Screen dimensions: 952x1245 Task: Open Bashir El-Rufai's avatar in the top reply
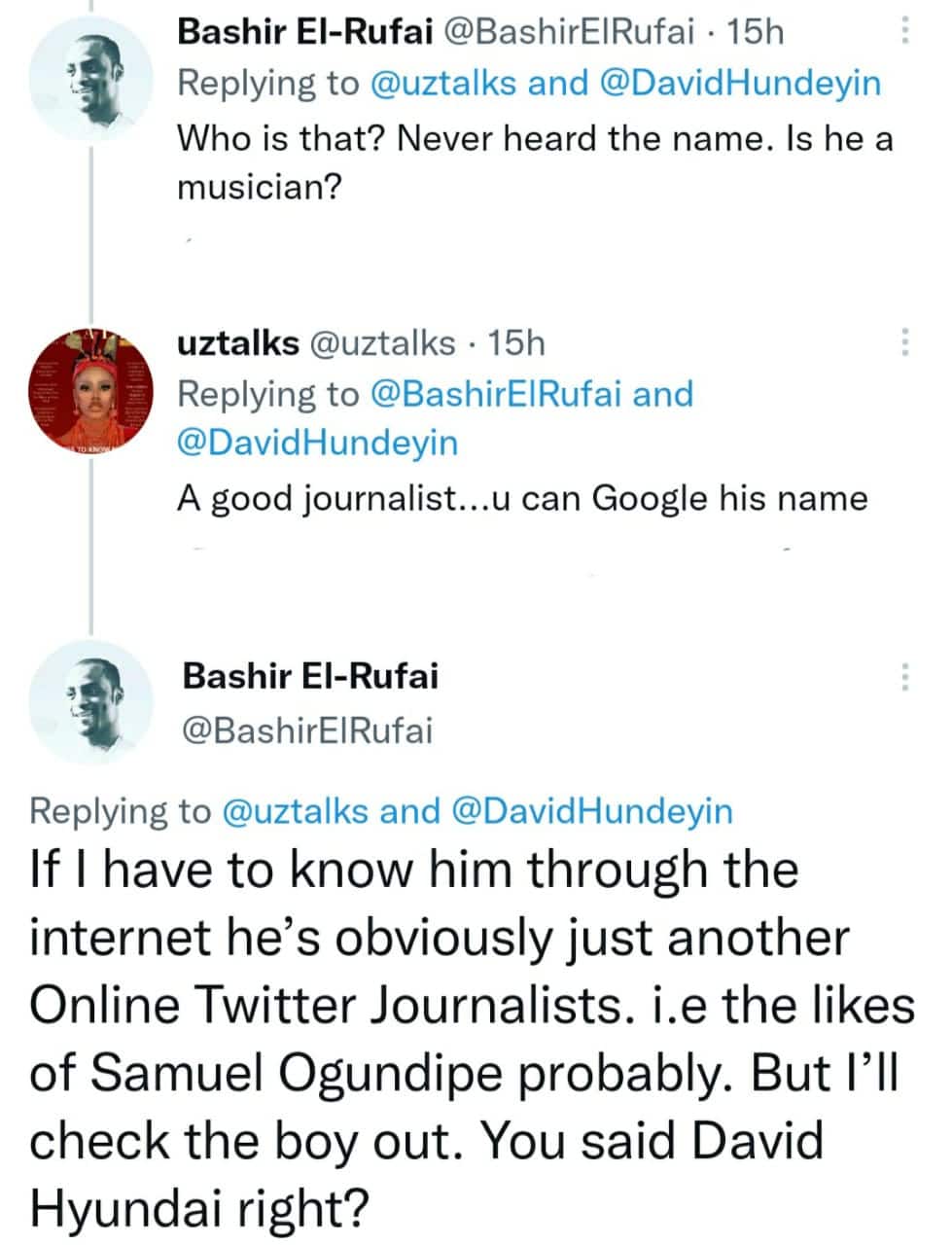[x=91, y=77]
